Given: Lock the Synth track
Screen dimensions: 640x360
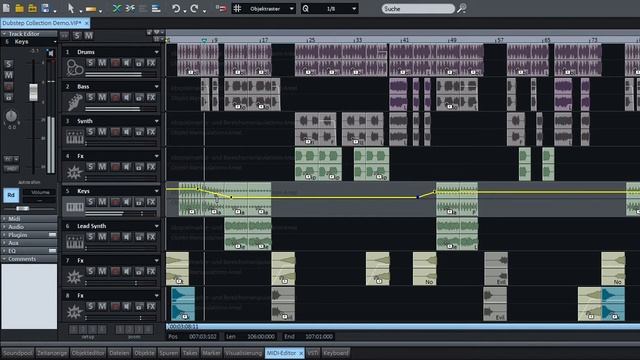Looking at the screenshot, I should point(139,132).
